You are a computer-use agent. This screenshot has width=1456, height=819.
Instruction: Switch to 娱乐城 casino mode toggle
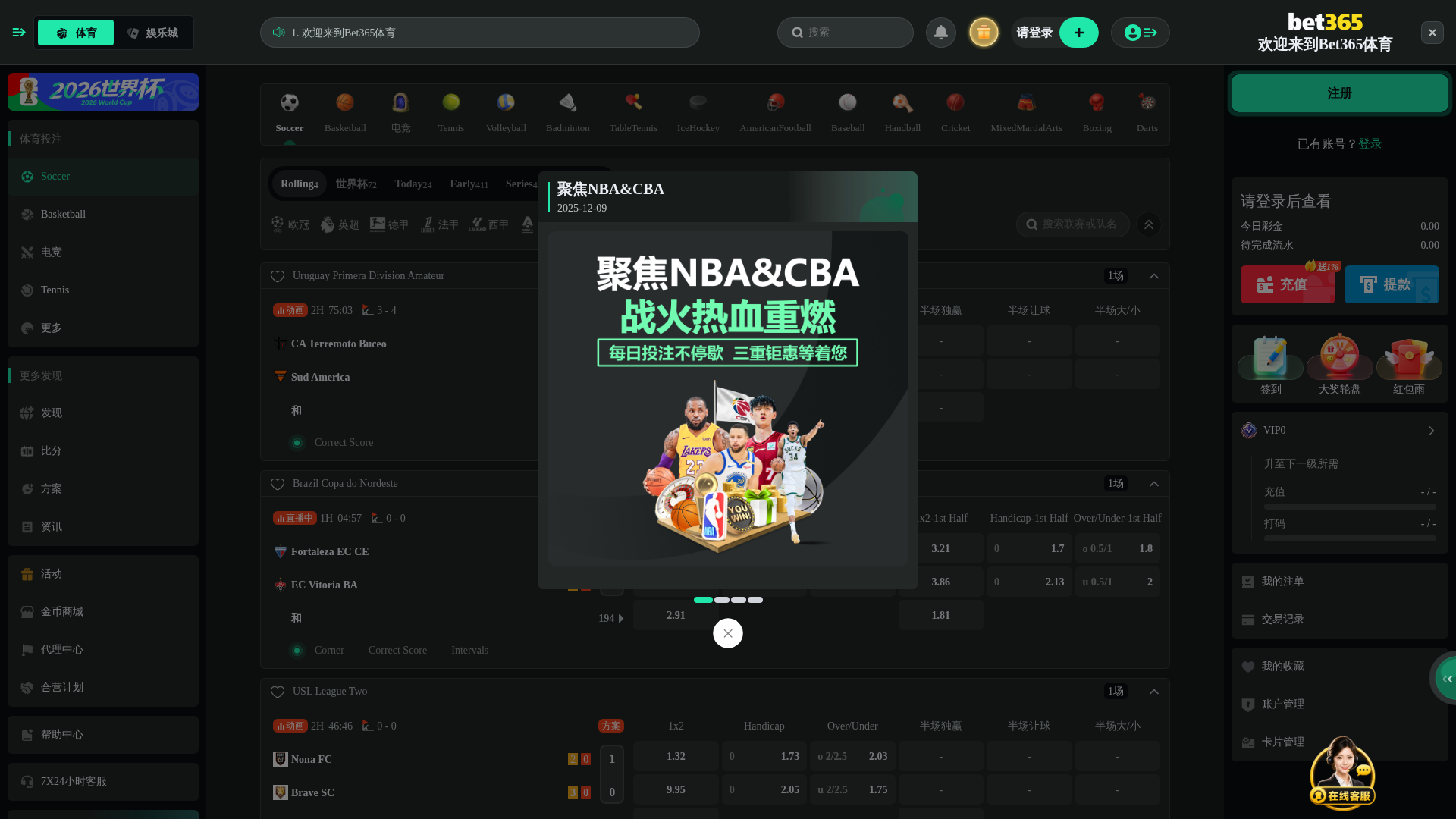152,33
